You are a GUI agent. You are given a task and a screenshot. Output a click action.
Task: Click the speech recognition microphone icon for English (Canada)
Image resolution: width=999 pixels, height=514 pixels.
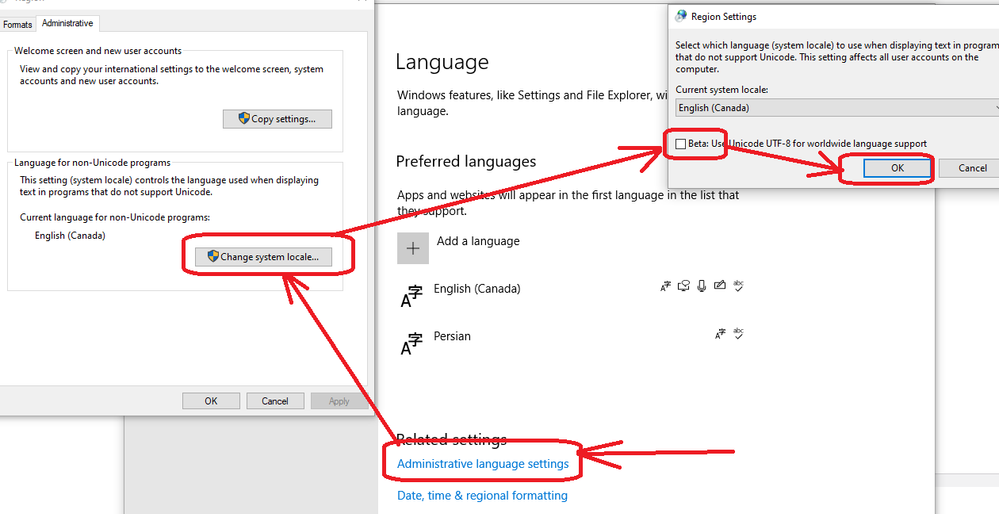pyautogui.click(x=701, y=286)
